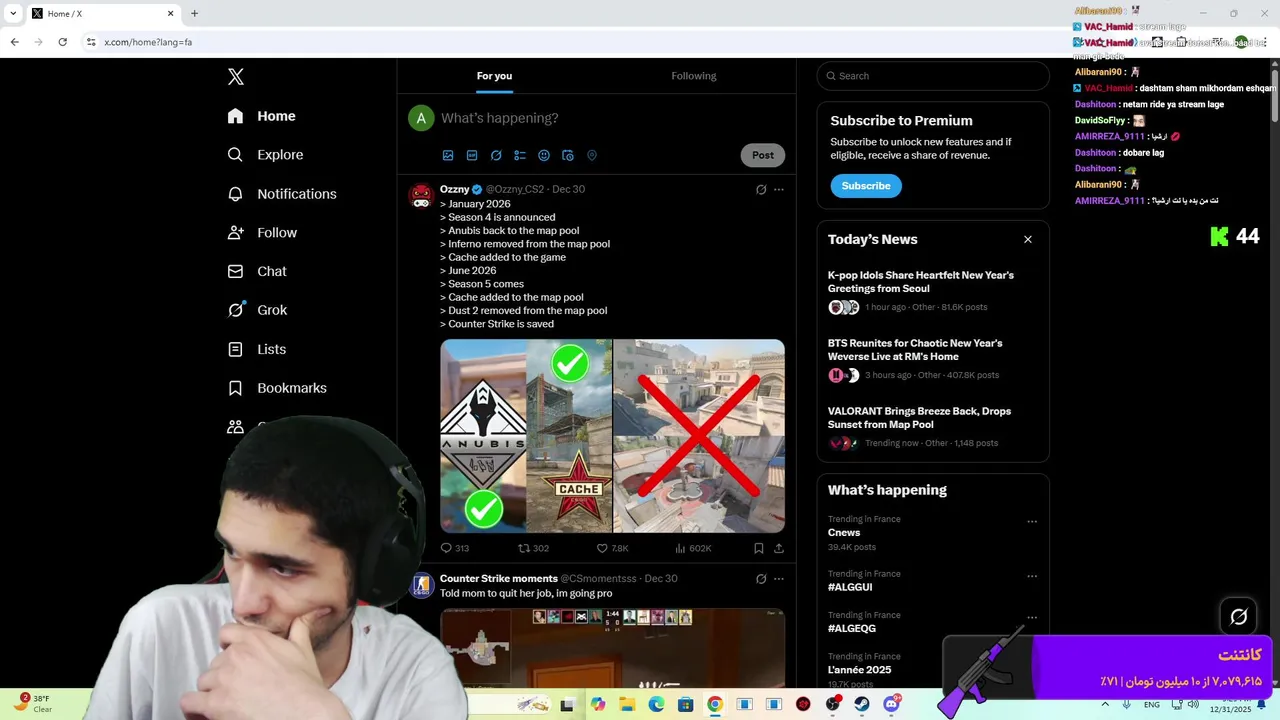The height and width of the screenshot is (720, 1280).
Task: Switch to the Following tab
Action: (694, 76)
